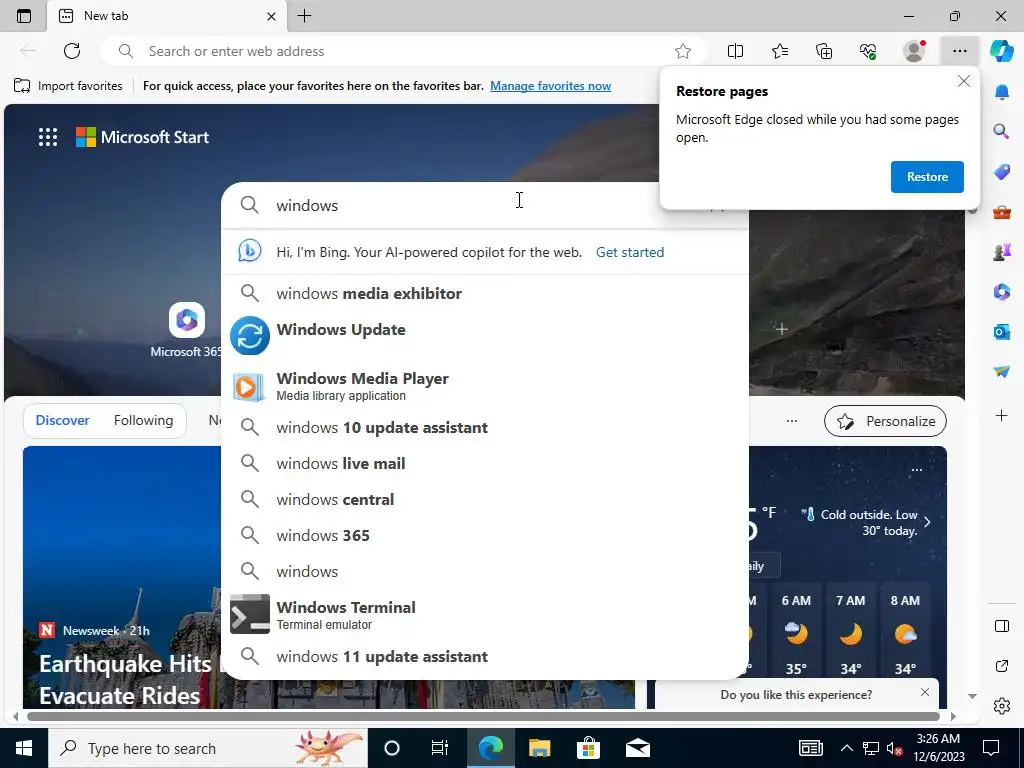Open sidebar settings gear icon
The width and height of the screenshot is (1024, 768).
1001,706
